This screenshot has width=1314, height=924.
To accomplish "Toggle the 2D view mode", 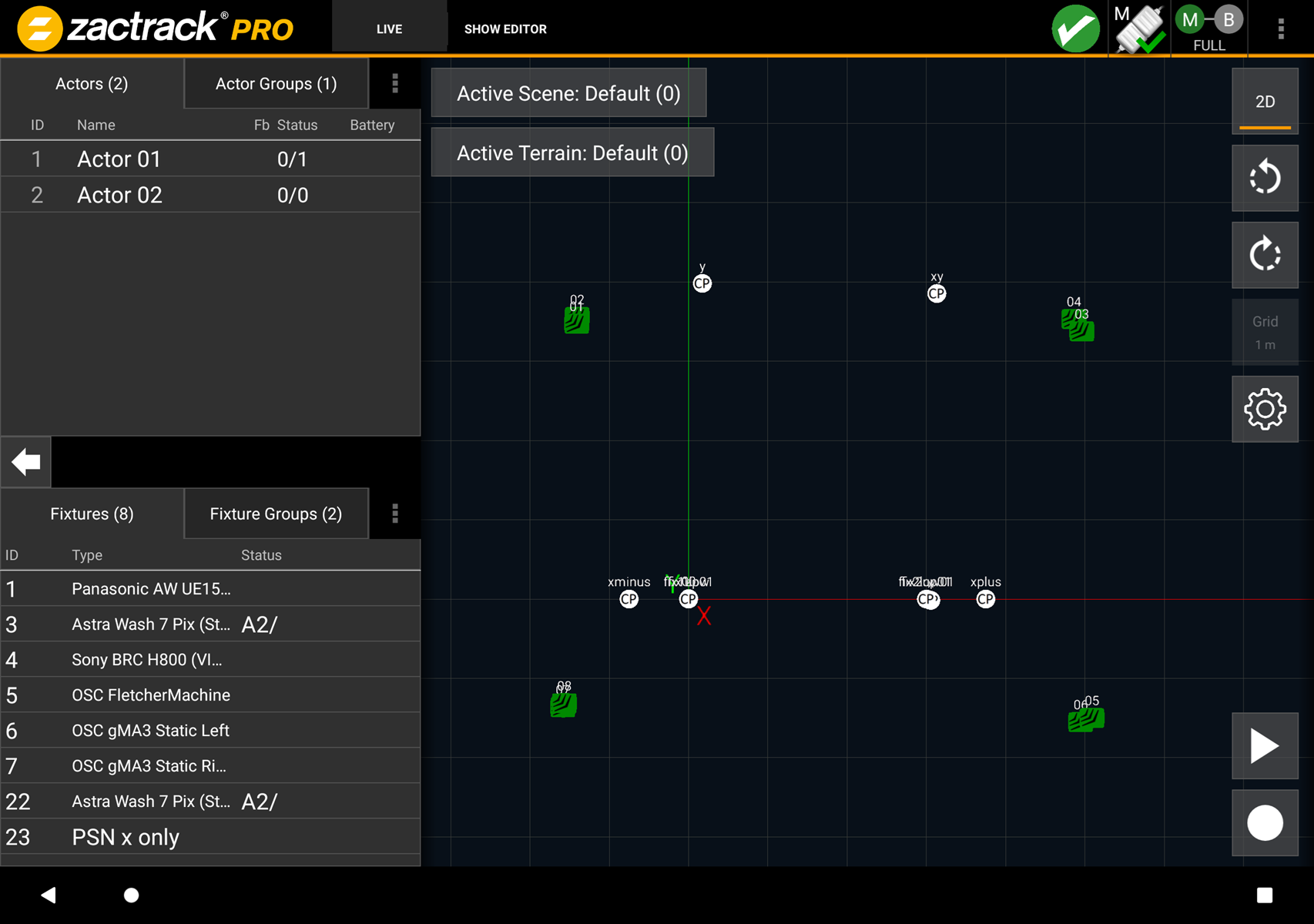I will [x=1264, y=102].
